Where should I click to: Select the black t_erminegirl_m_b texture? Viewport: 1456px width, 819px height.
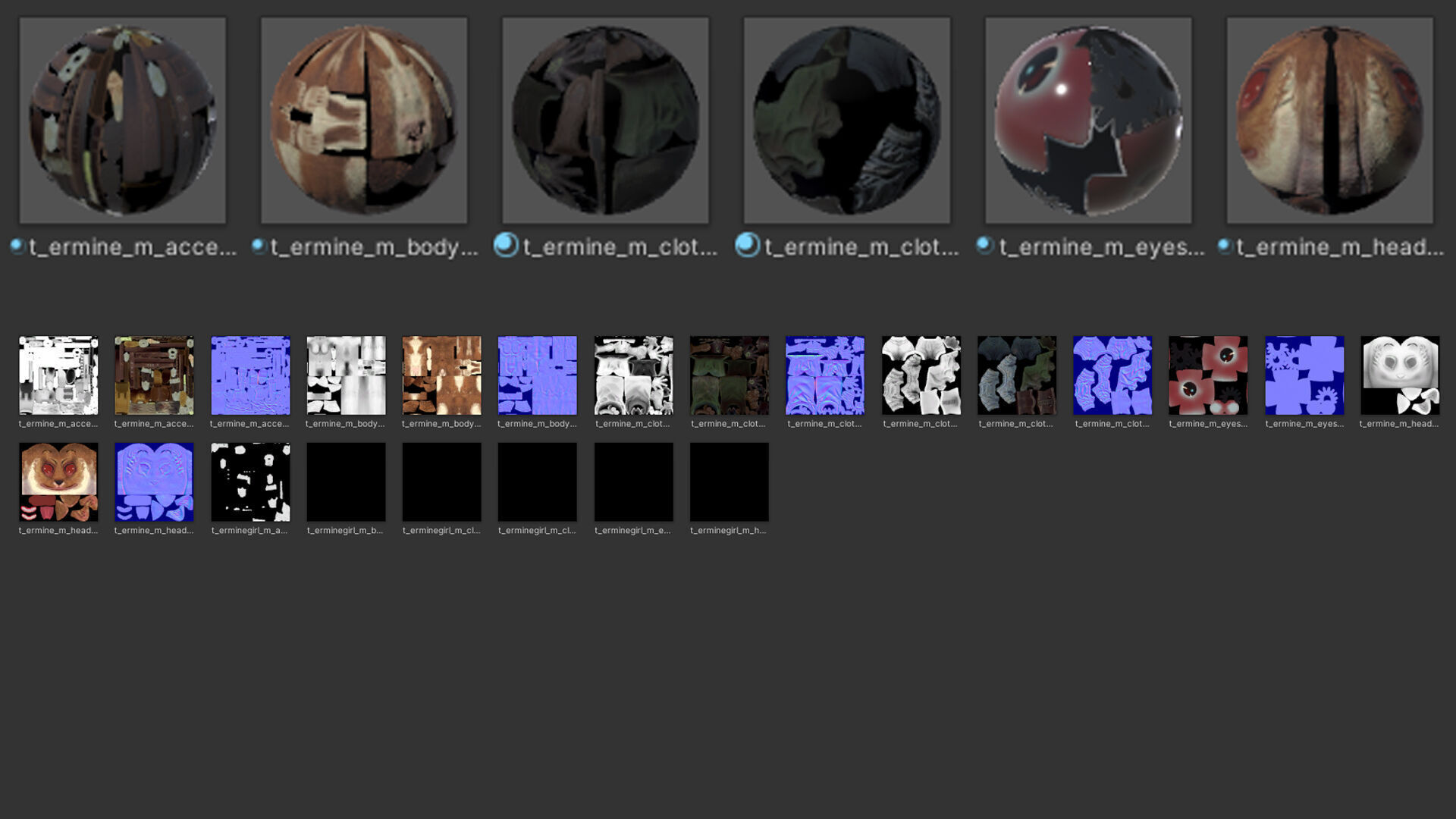click(346, 482)
